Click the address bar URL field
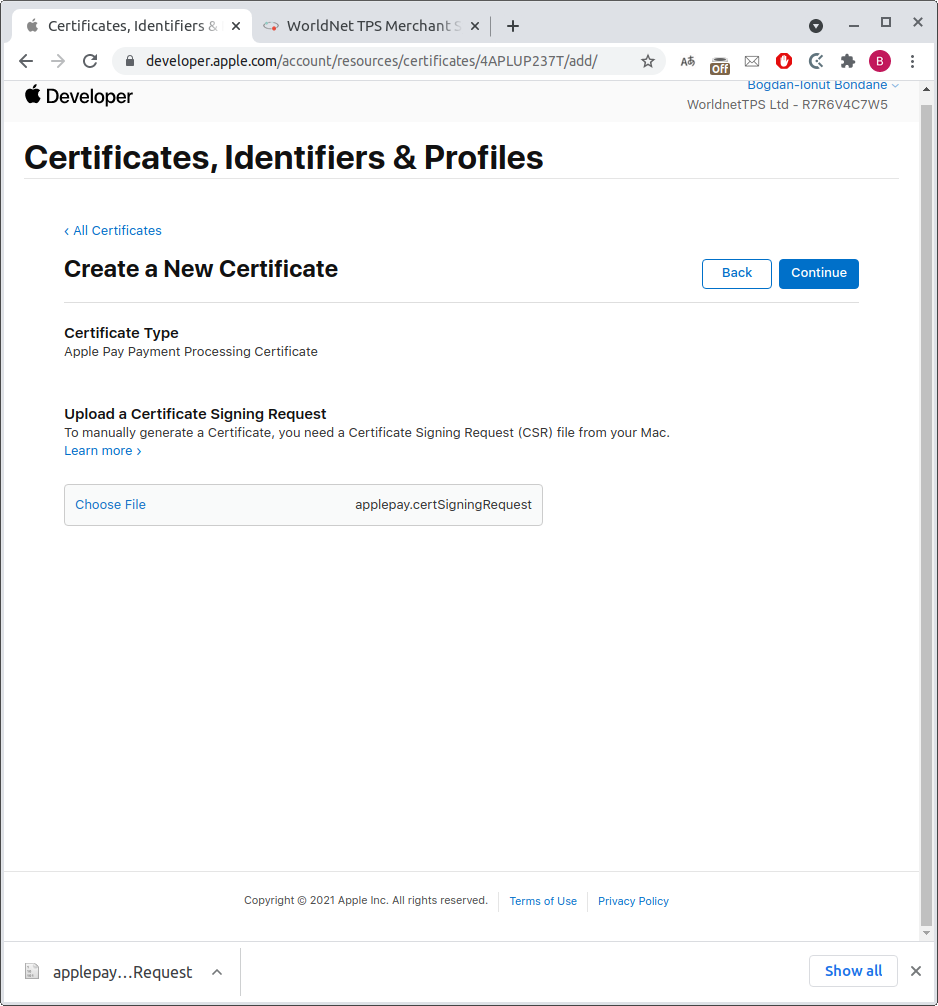The width and height of the screenshot is (938, 1006). click(380, 61)
